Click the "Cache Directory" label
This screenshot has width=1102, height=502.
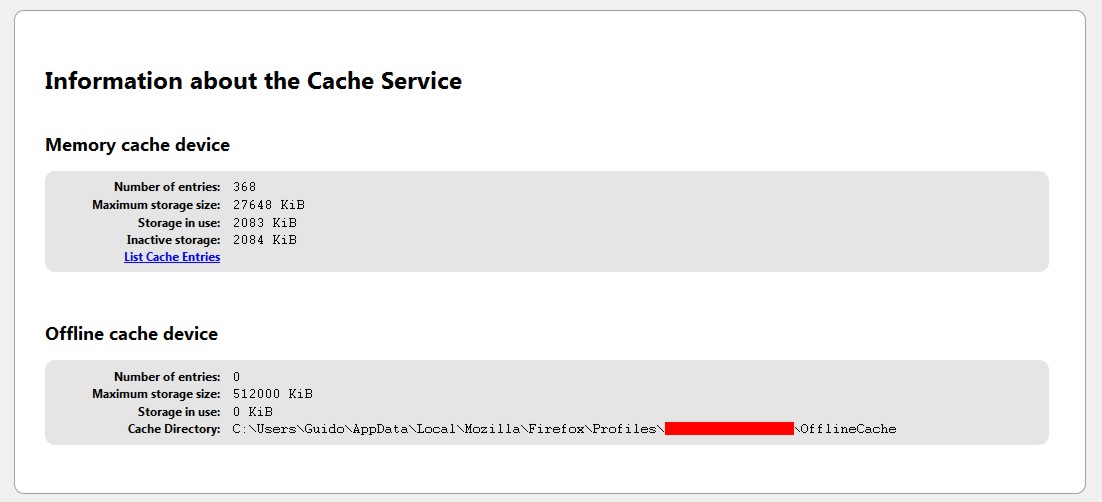[x=174, y=429]
